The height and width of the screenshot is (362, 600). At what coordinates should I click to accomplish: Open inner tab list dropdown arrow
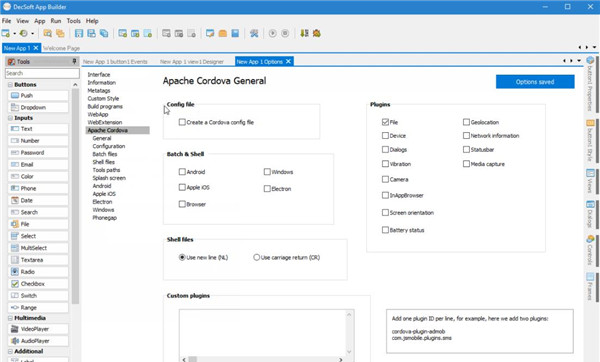579,60
